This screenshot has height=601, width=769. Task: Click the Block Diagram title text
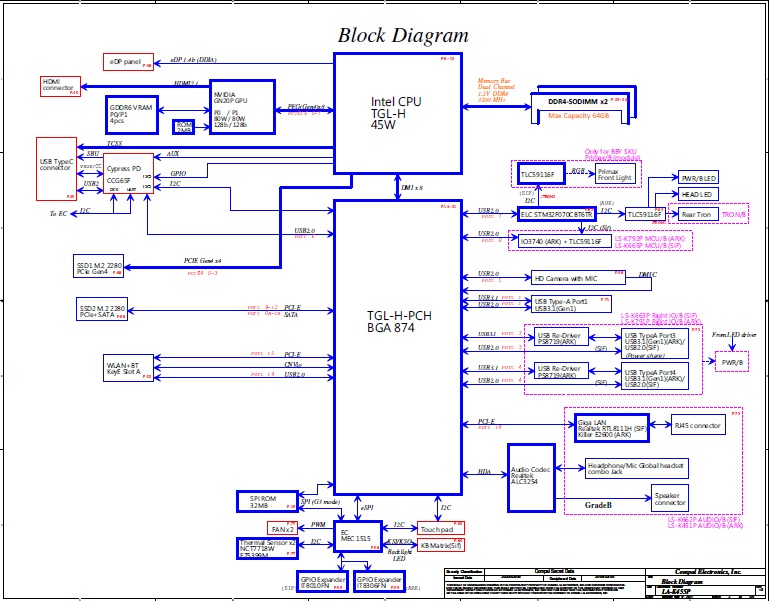click(x=402, y=35)
